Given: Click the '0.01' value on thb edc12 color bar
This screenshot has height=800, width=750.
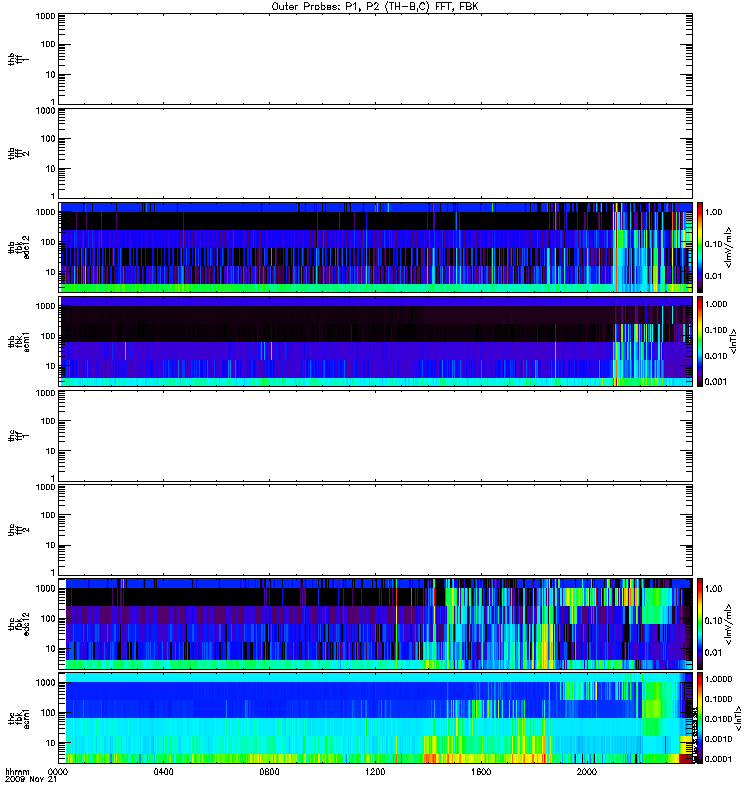Looking at the screenshot, I should [714, 276].
